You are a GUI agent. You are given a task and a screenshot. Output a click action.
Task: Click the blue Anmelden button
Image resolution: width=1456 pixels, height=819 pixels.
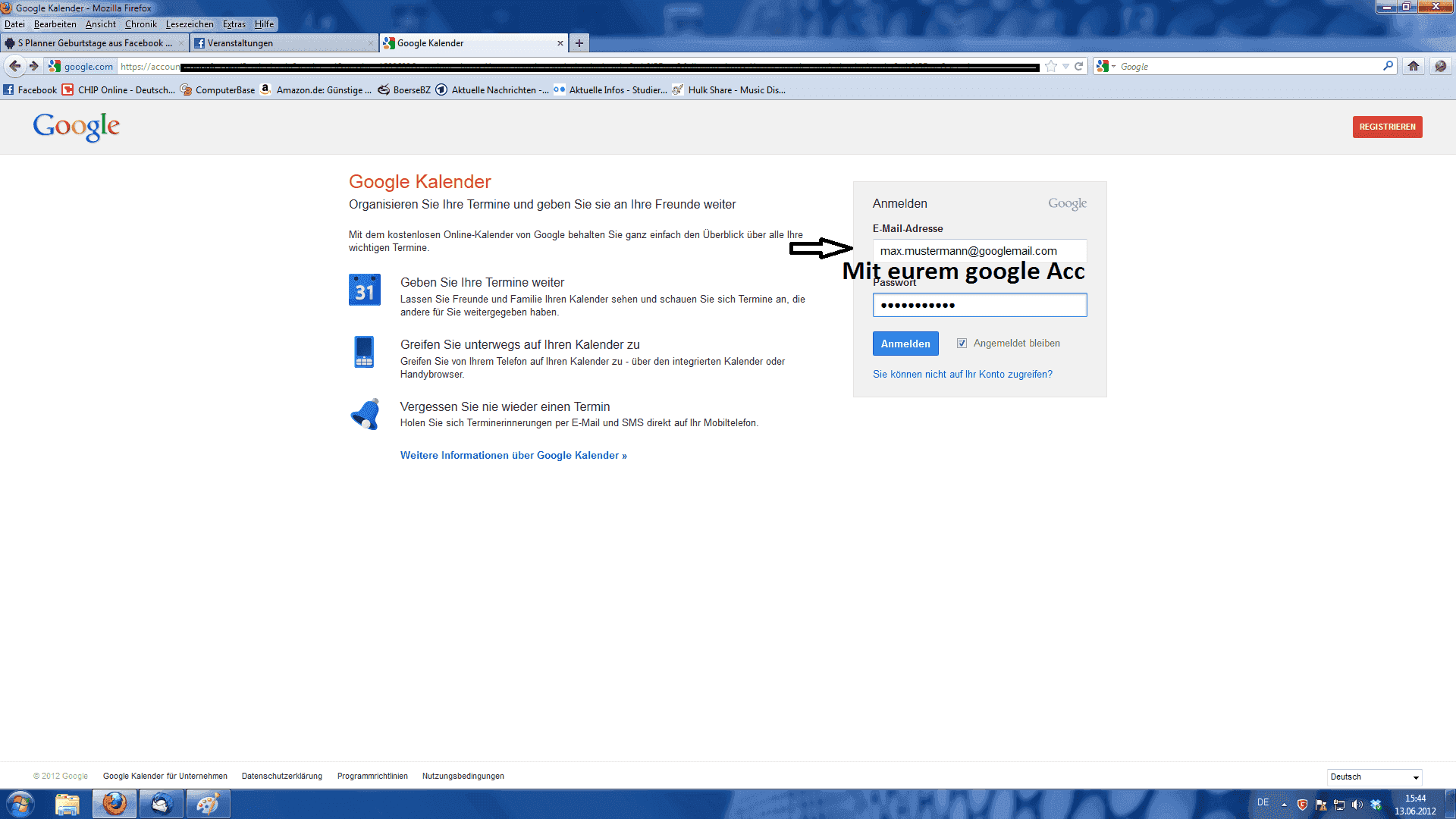905,344
